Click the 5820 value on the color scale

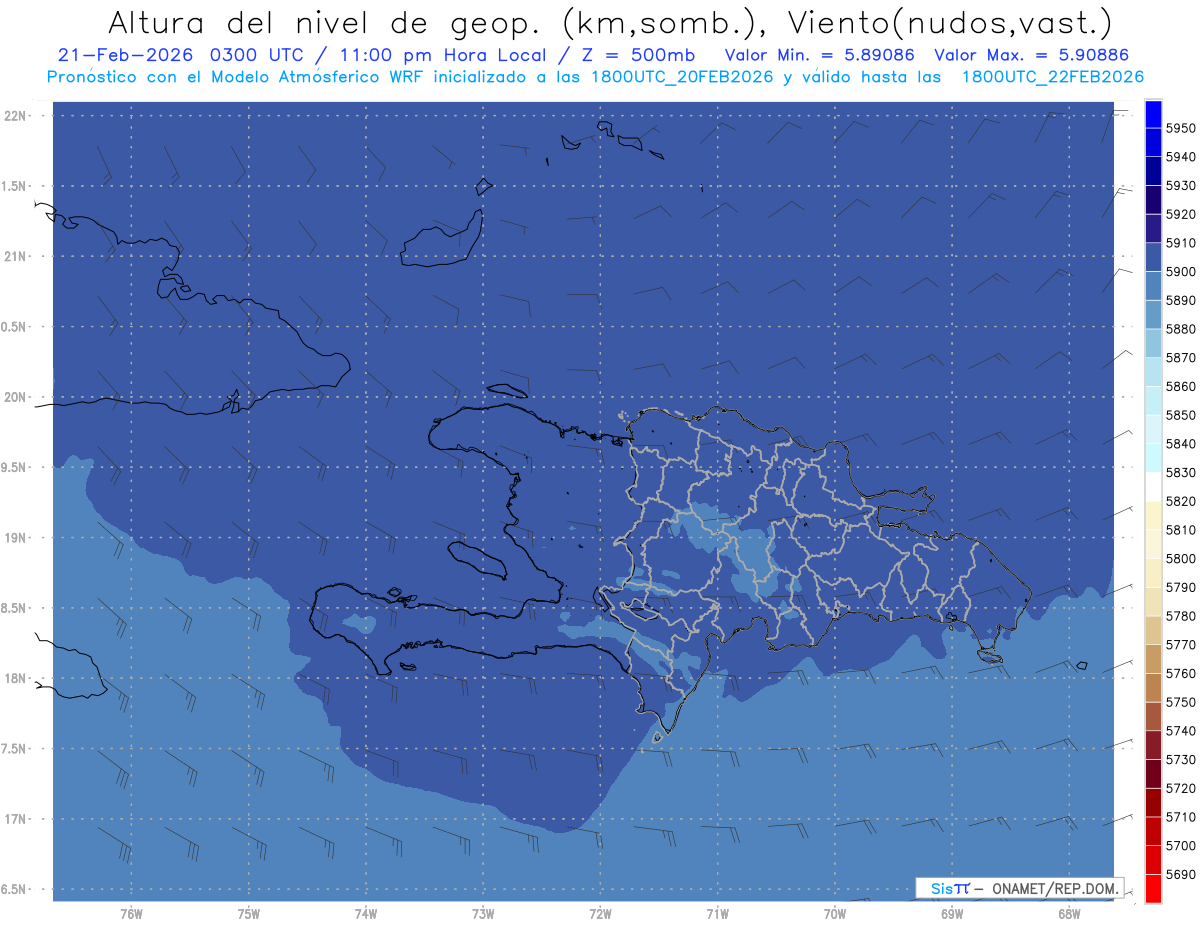click(x=1180, y=501)
